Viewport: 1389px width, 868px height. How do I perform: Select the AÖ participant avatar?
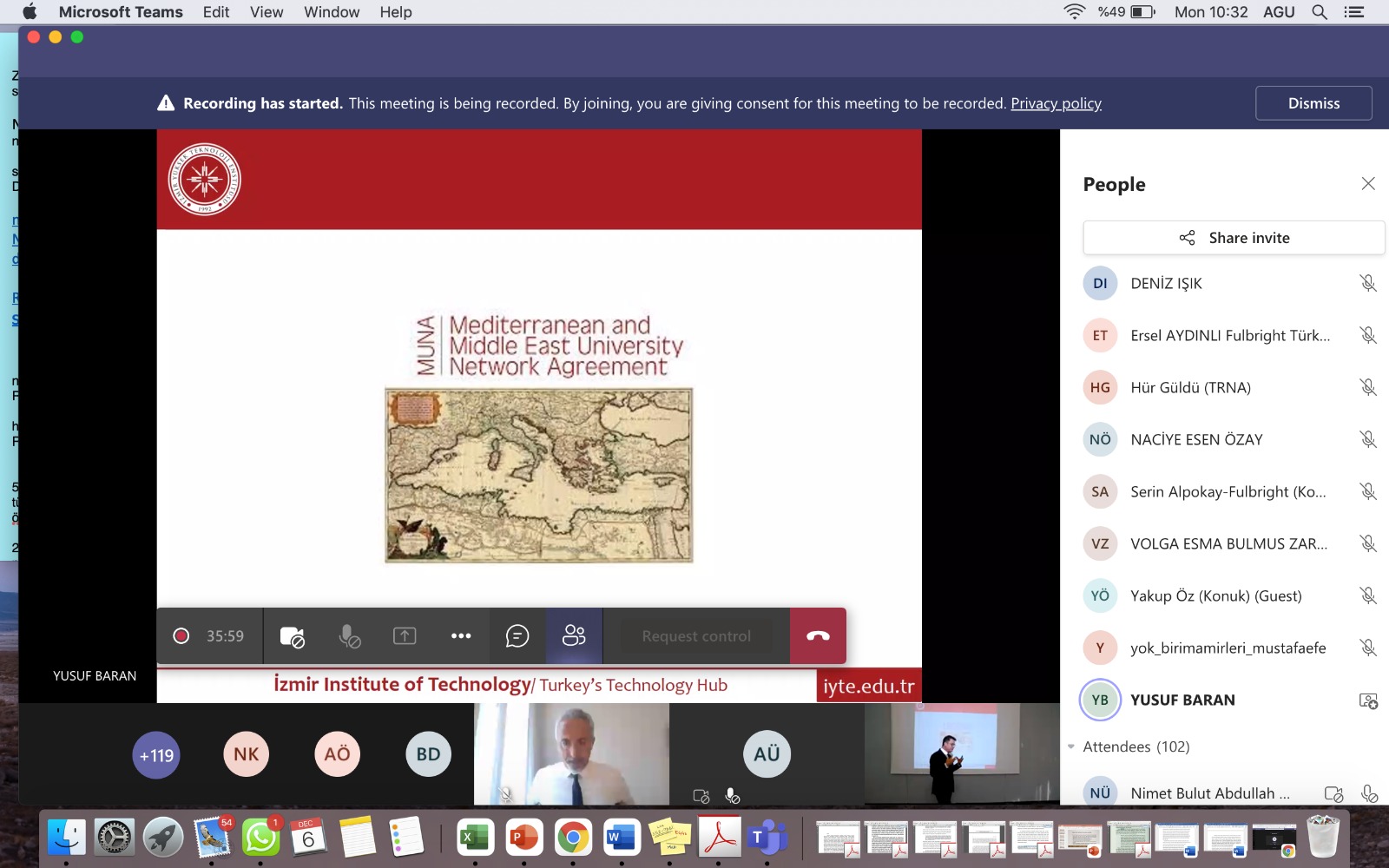click(x=337, y=754)
